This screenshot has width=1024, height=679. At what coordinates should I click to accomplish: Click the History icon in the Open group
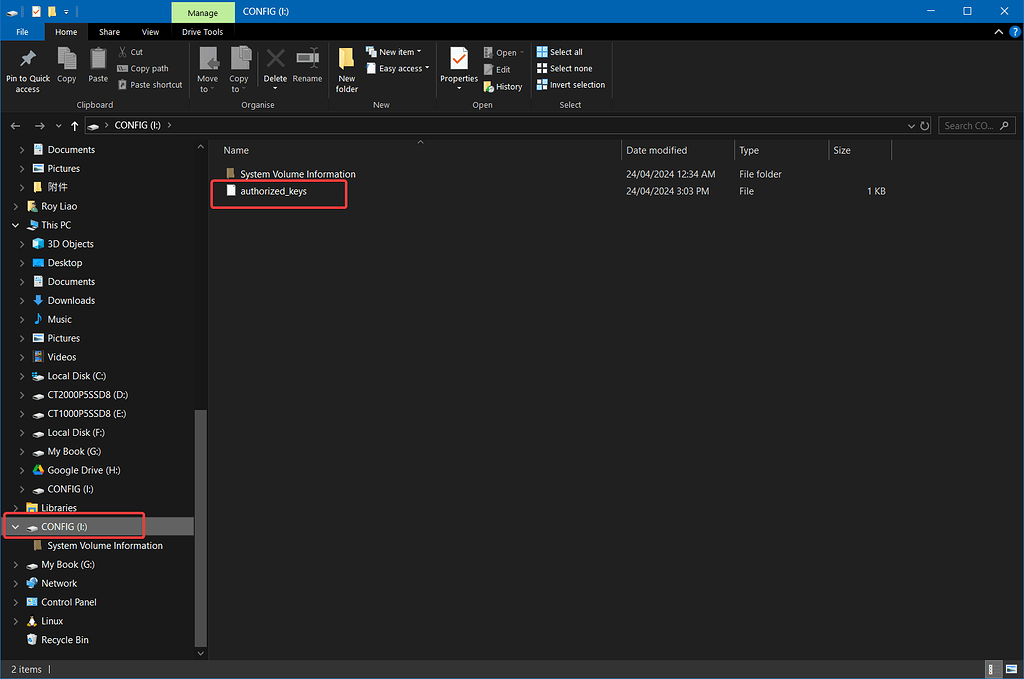click(504, 86)
